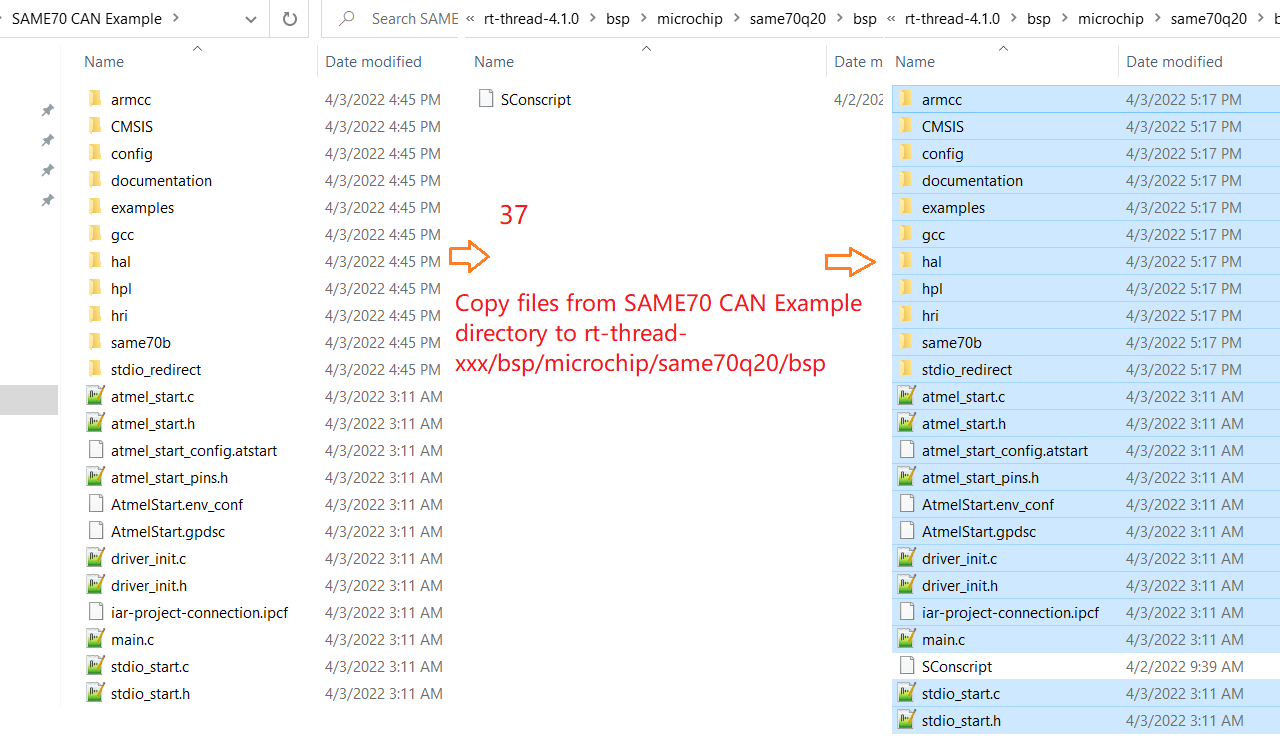Screen dimensions: 1280x738
Task: Select AtmelStart.gpdsc in the SAME70 CAN Example list
Action: pyautogui.click(x=167, y=532)
